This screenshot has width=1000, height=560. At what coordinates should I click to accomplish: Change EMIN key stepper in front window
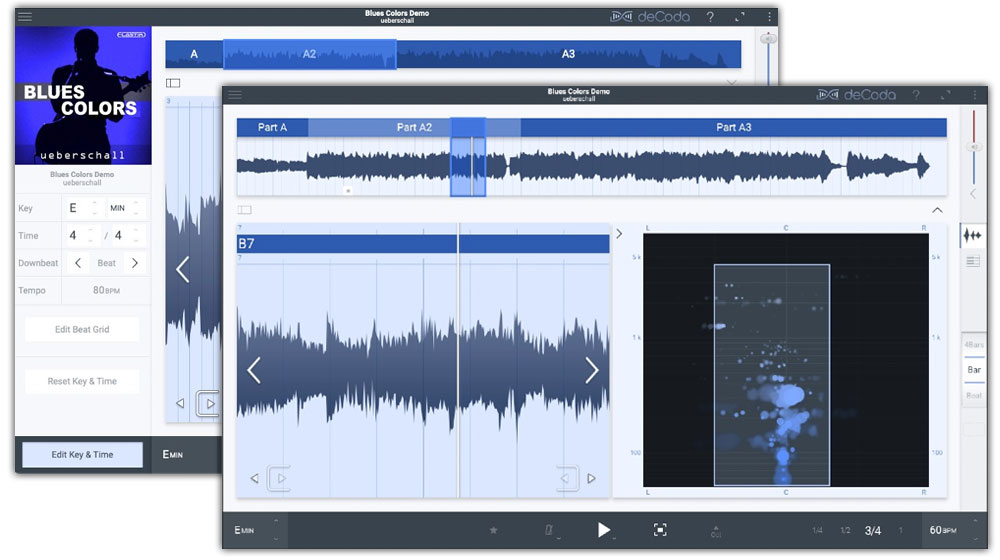[276, 530]
